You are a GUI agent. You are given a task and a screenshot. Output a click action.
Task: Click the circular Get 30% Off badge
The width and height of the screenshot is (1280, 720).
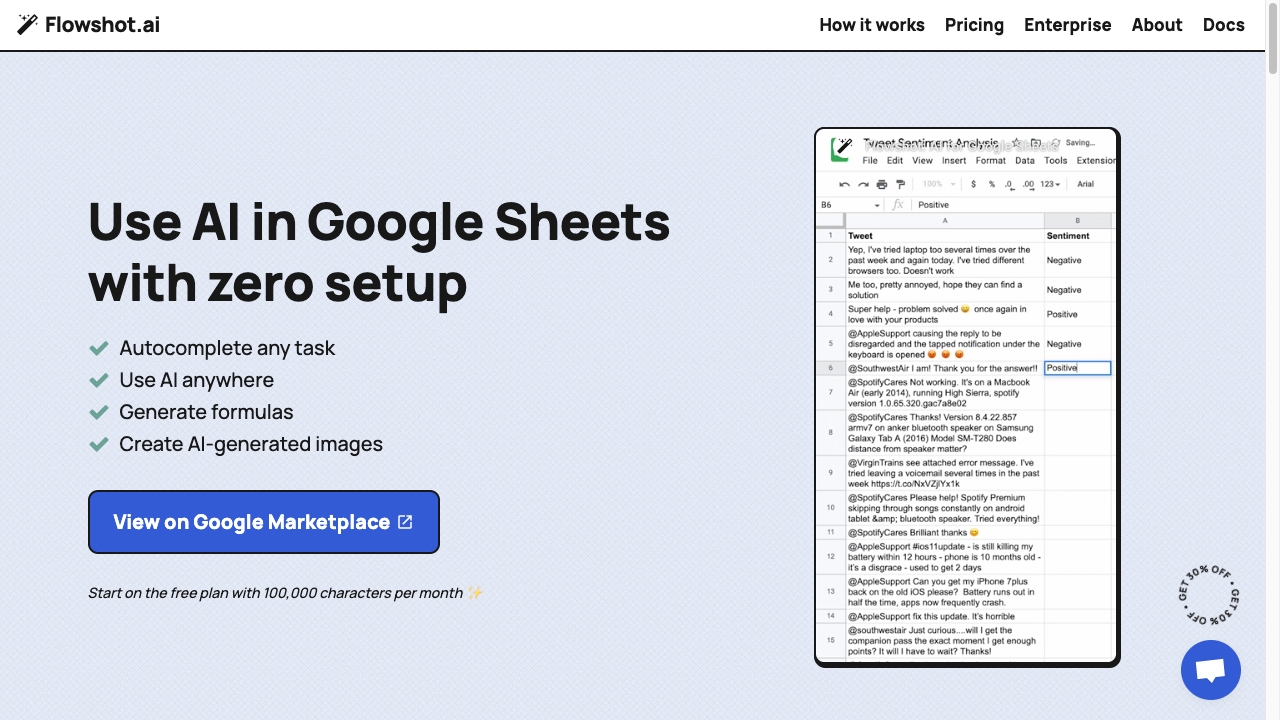[1208, 596]
